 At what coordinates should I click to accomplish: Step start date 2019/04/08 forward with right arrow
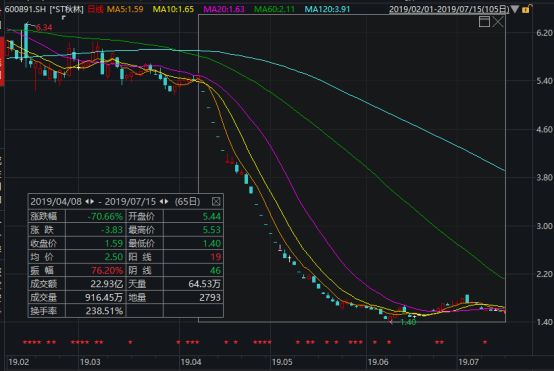click(x=92, y=201)
